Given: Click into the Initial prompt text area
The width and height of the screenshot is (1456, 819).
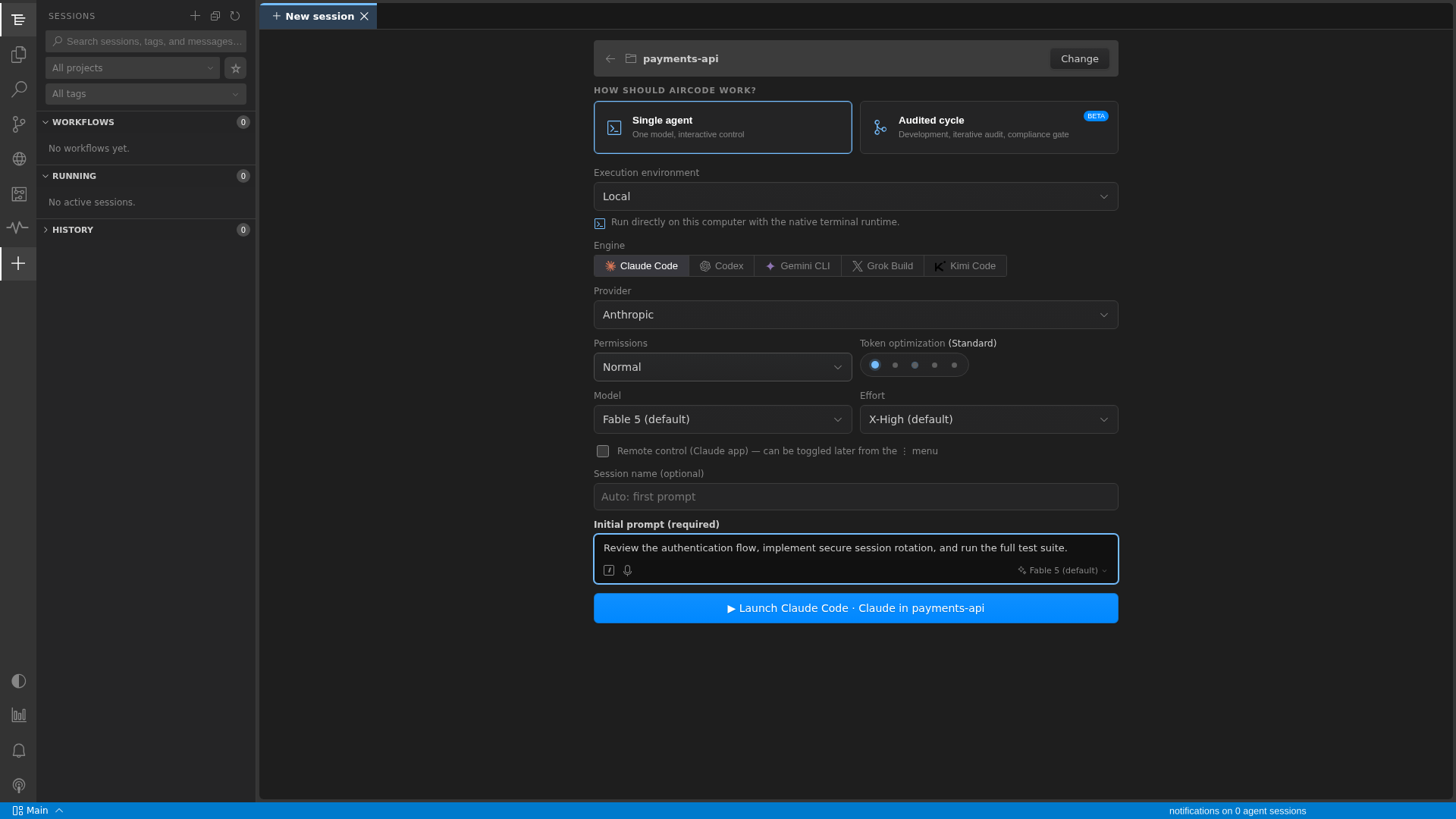Looking at the screenshot, I should pyautogui.click(x=855, y=548).
